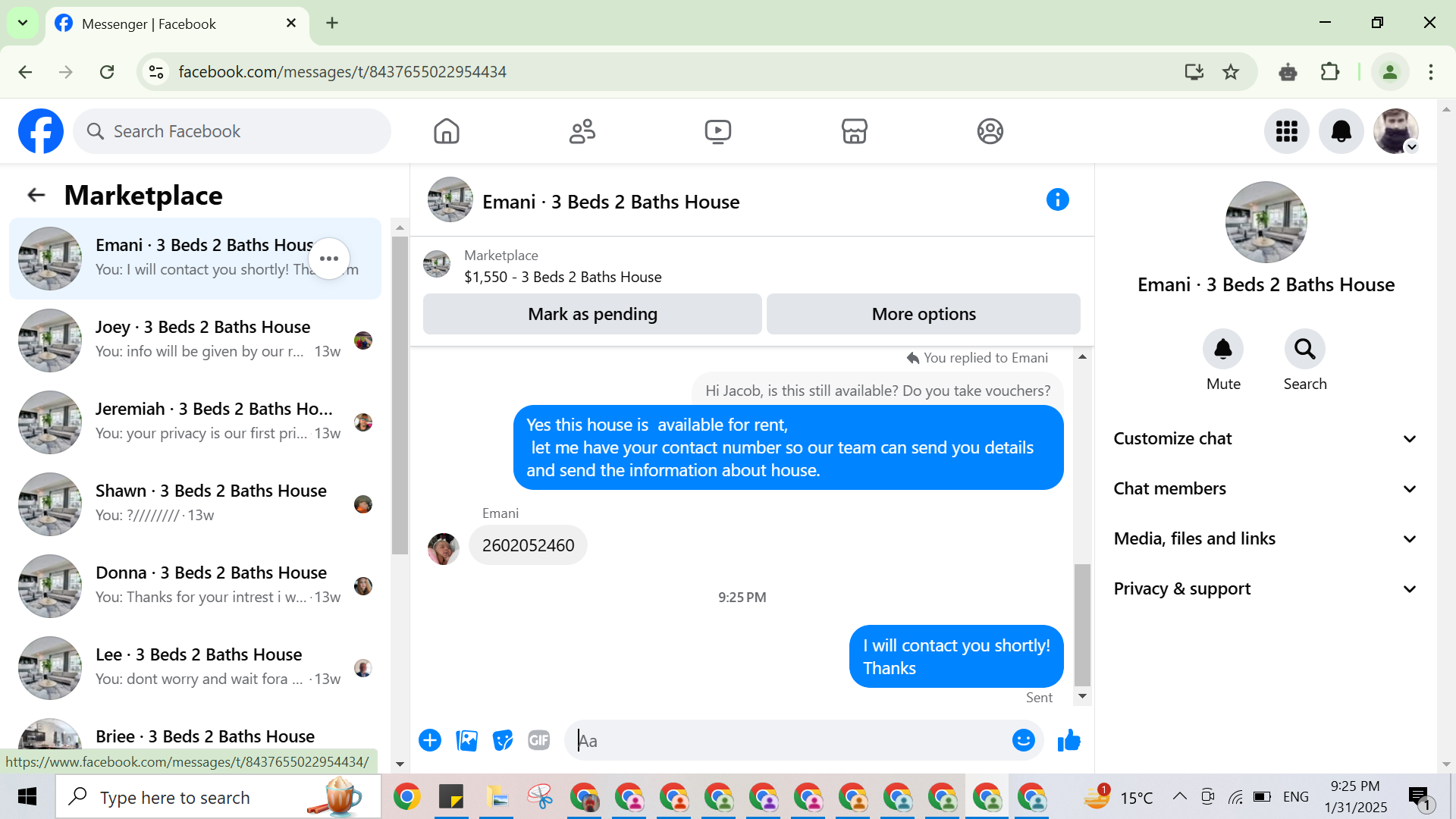Open the three-dot options for Emani chat
Screen dimensions: 1456x819
click(329, 259)
